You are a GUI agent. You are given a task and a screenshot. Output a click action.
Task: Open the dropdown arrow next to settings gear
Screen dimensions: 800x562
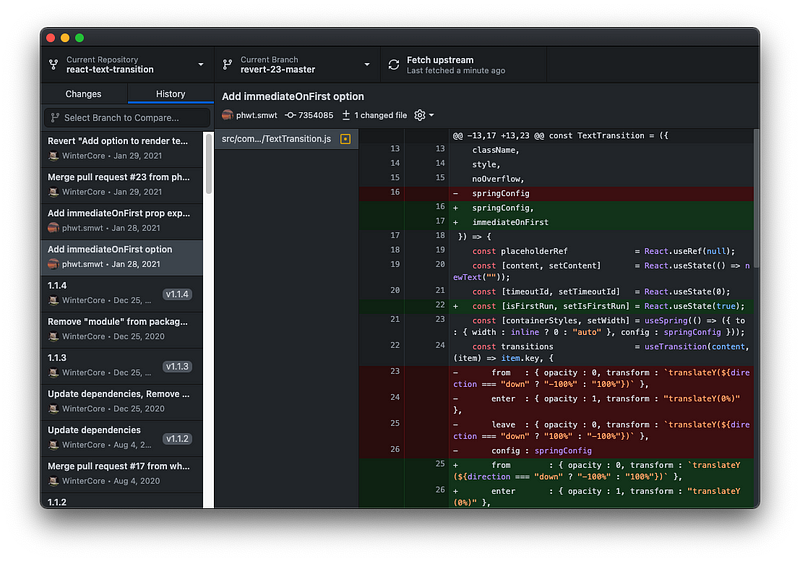(x=432, y=115)
